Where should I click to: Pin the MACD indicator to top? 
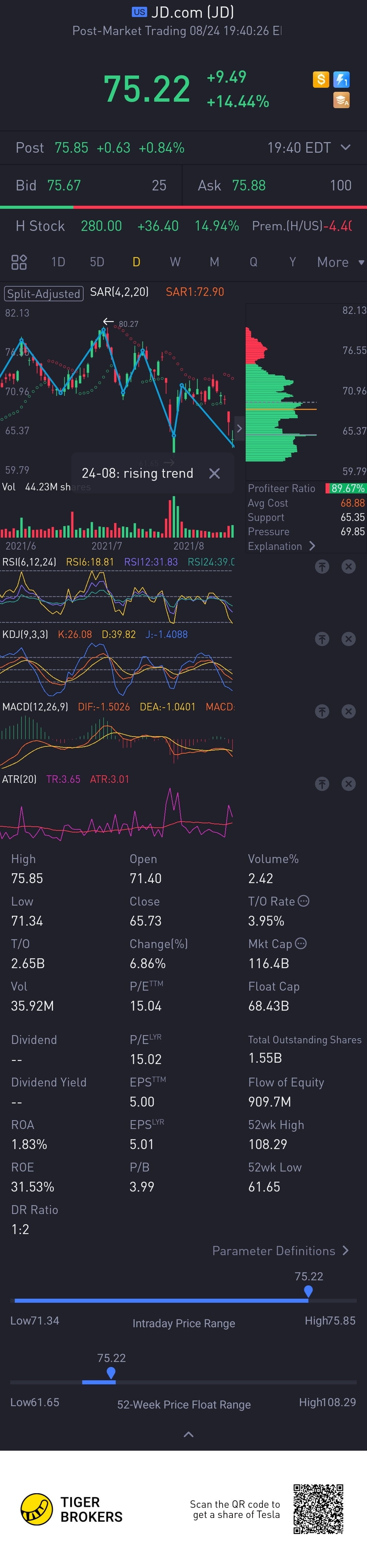coord(322,711)
